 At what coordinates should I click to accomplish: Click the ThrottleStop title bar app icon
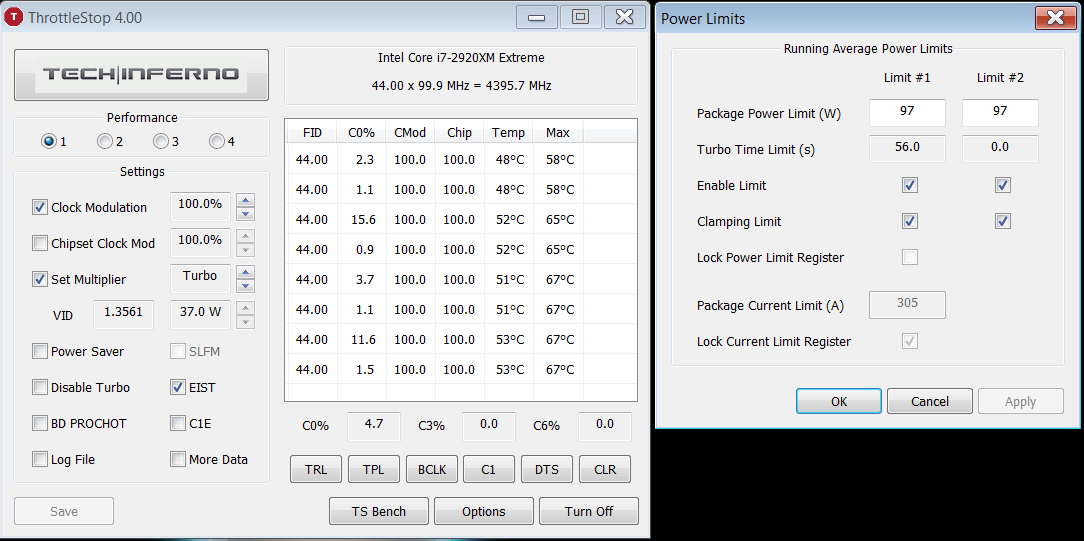(x=14, y=17)
